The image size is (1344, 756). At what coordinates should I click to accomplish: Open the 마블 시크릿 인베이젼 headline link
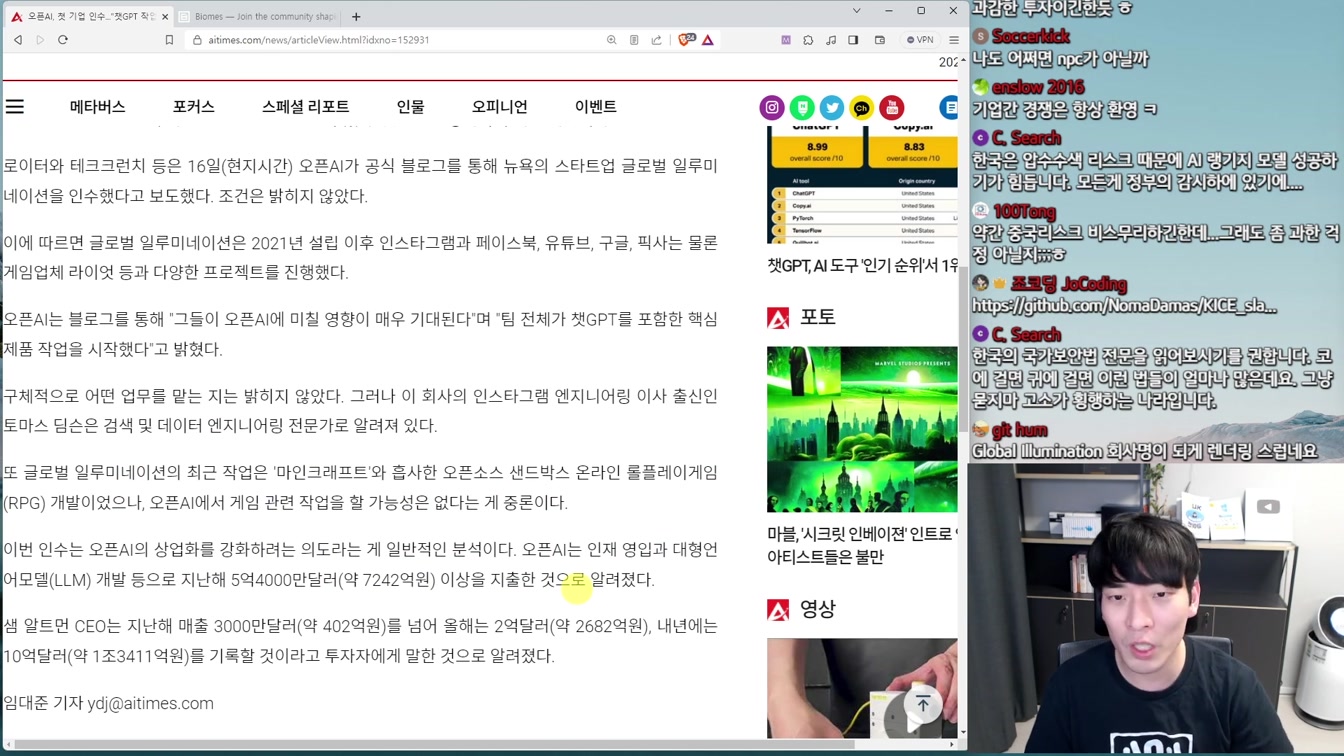[x=862, y=545]
